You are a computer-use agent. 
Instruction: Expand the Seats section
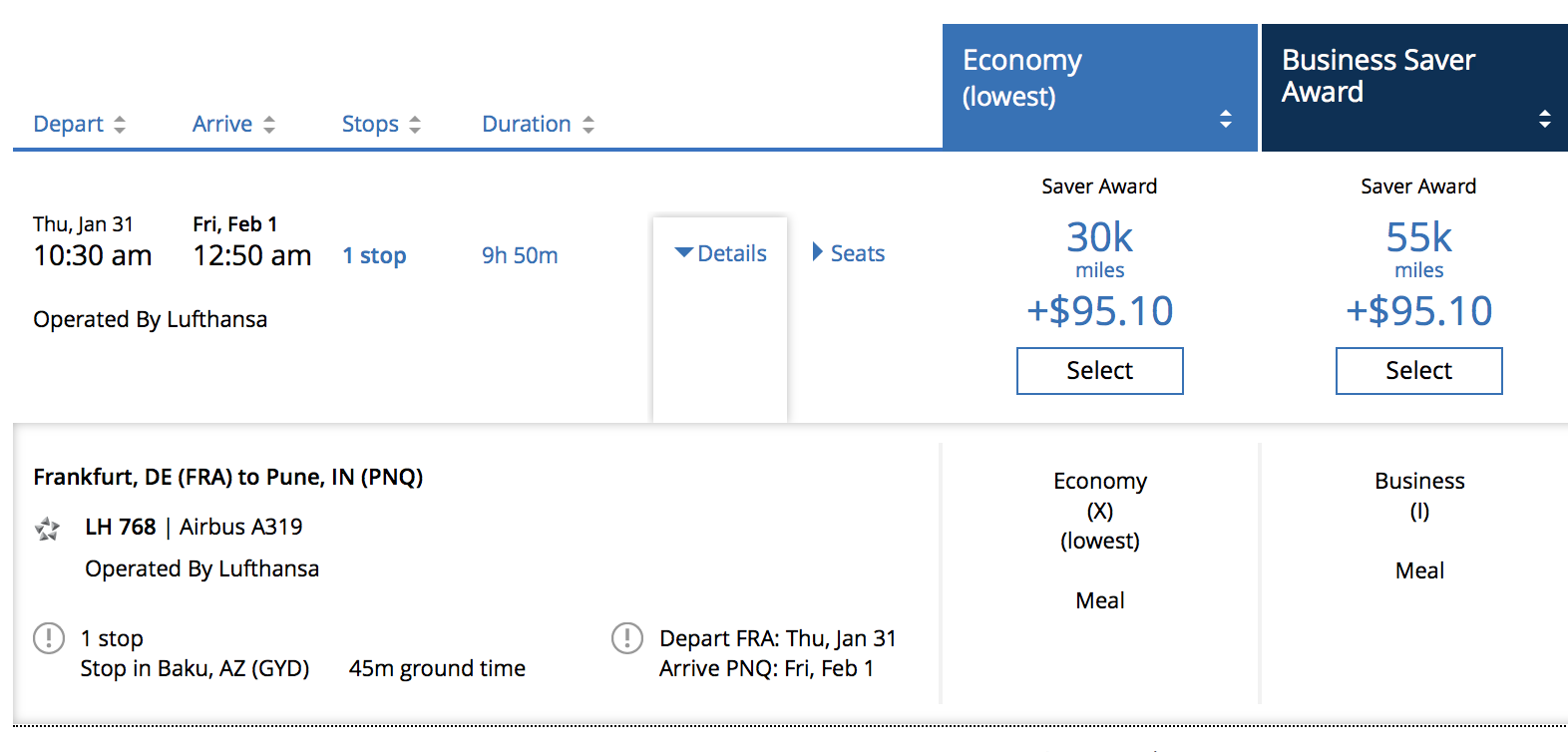click(849, 253)
